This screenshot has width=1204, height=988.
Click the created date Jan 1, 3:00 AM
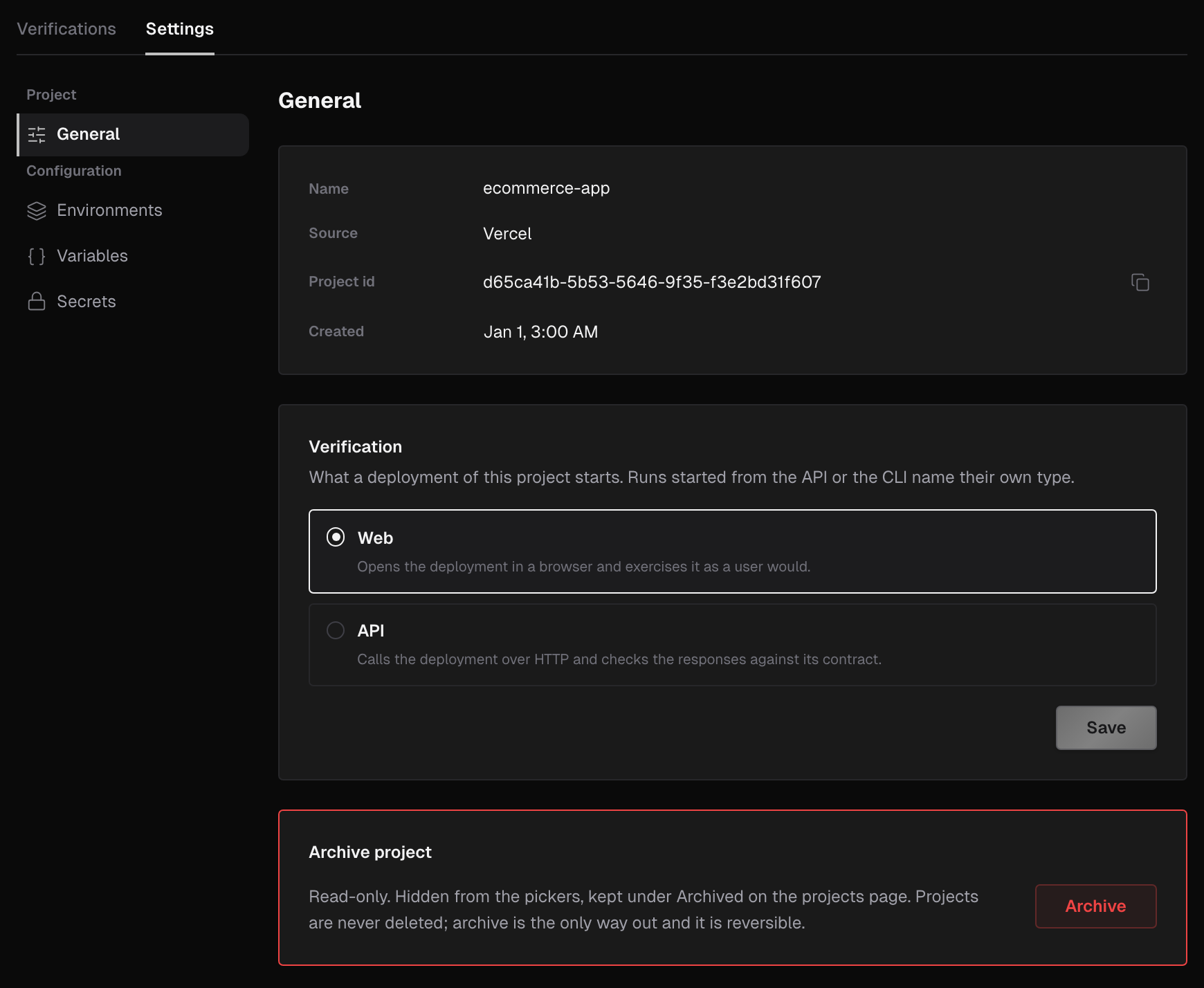pyautogui.click(x=540, y=332)
